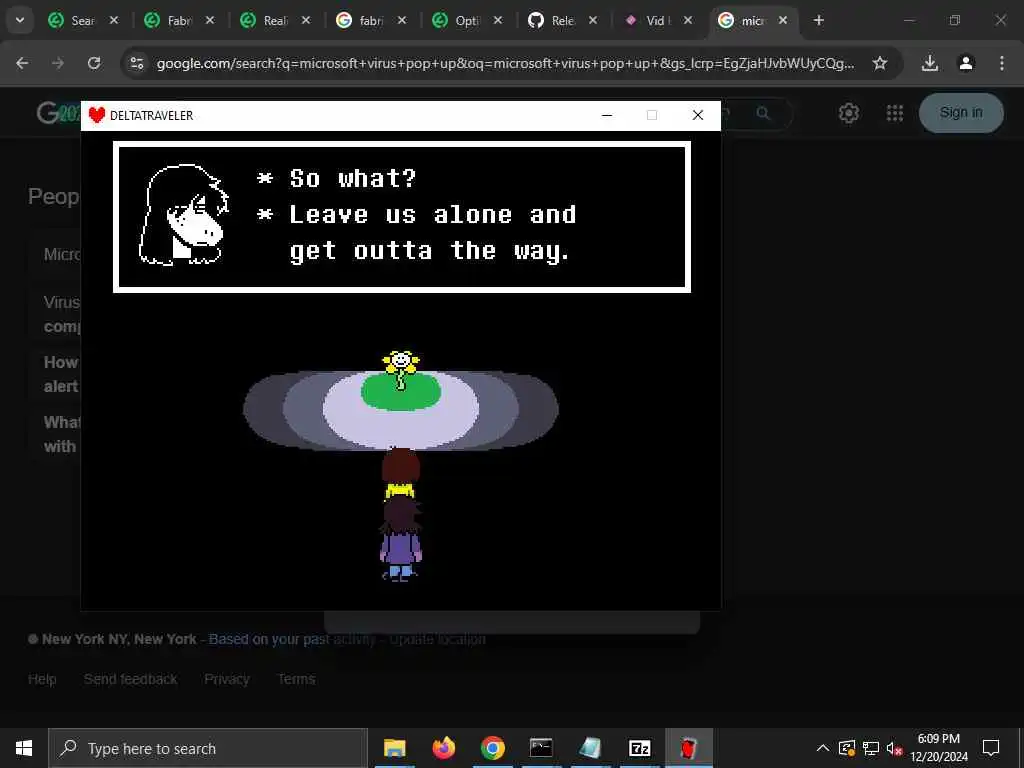This screenshot has height=768, width=1024.
Task: Click the DELTATRAVELER red heart icon
Action: coord(97,115)
